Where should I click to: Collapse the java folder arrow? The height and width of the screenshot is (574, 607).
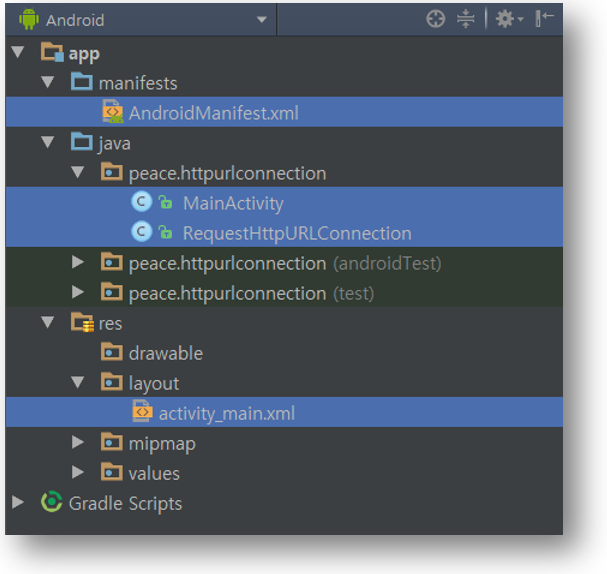pos(48,142)
